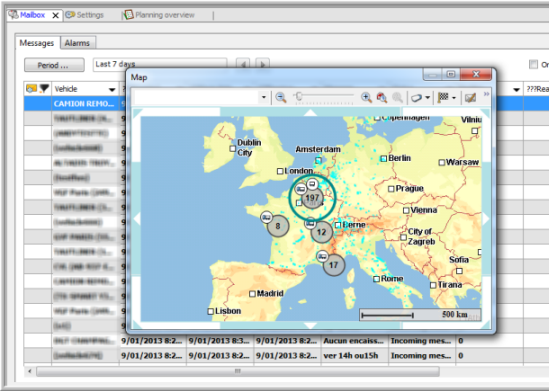Click the Period ... button
Image resolution: width=549 pixels, height=391 pixels.
point(54,65)
